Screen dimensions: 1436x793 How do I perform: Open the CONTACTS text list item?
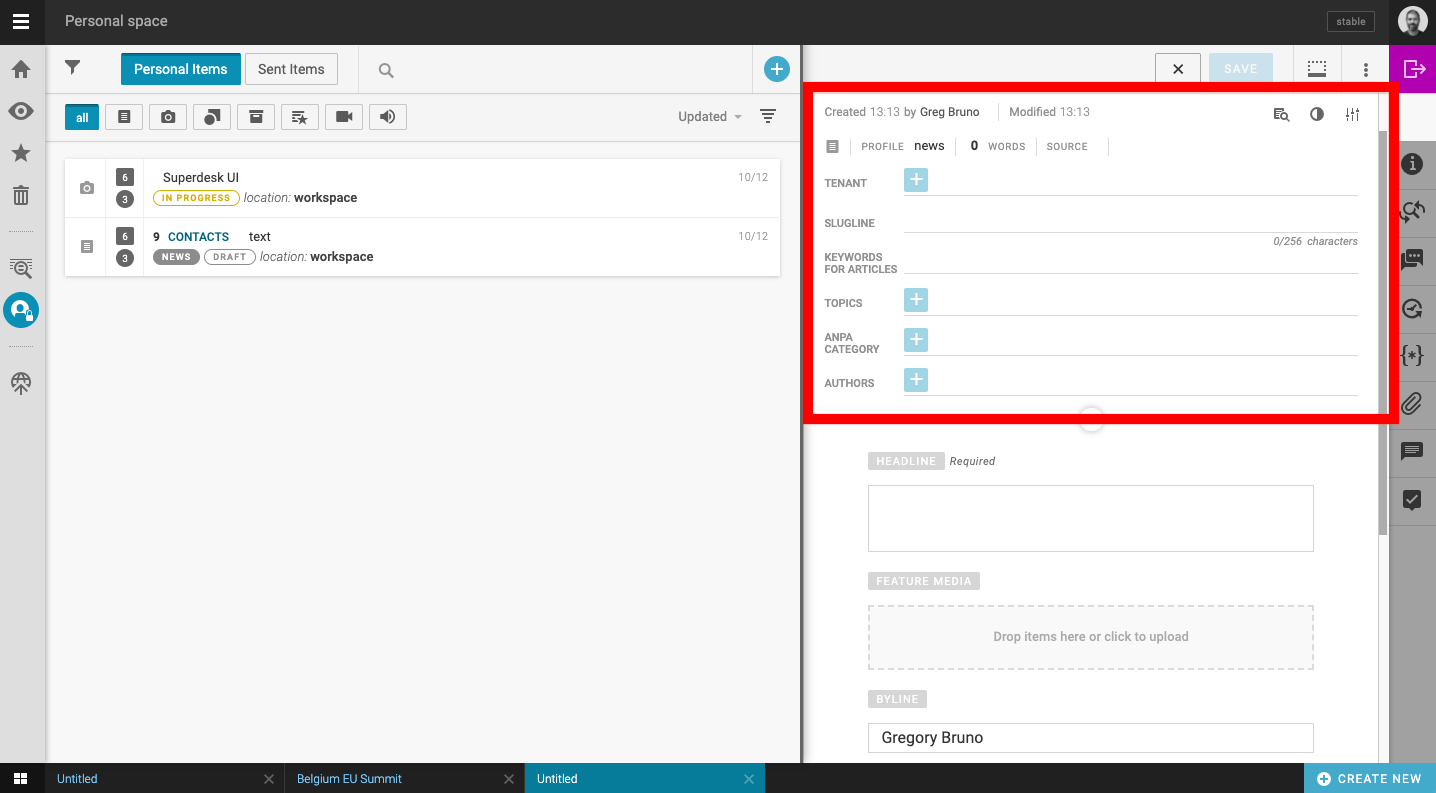point(422,247)
